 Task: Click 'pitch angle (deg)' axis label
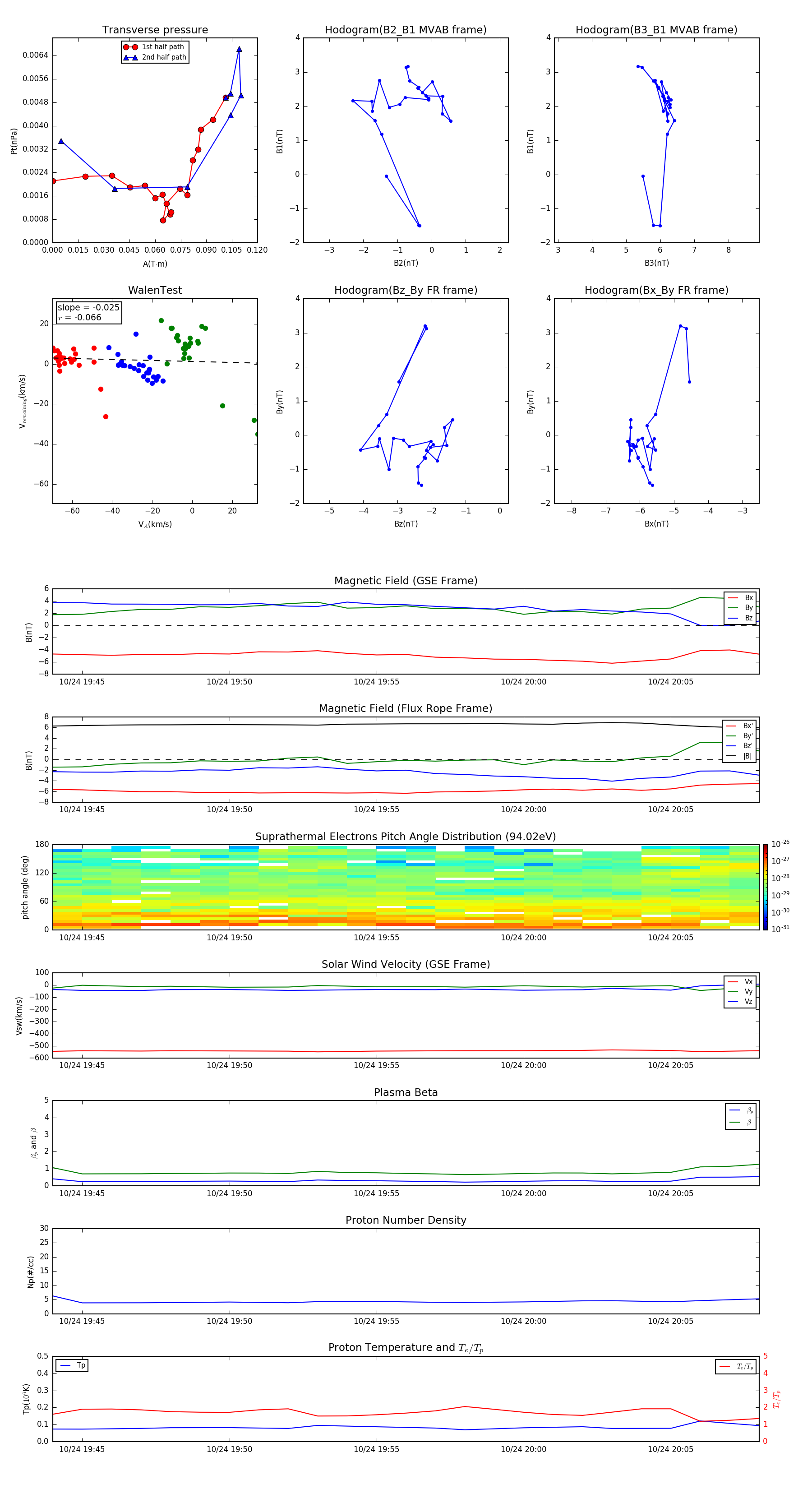click(25, 887)
